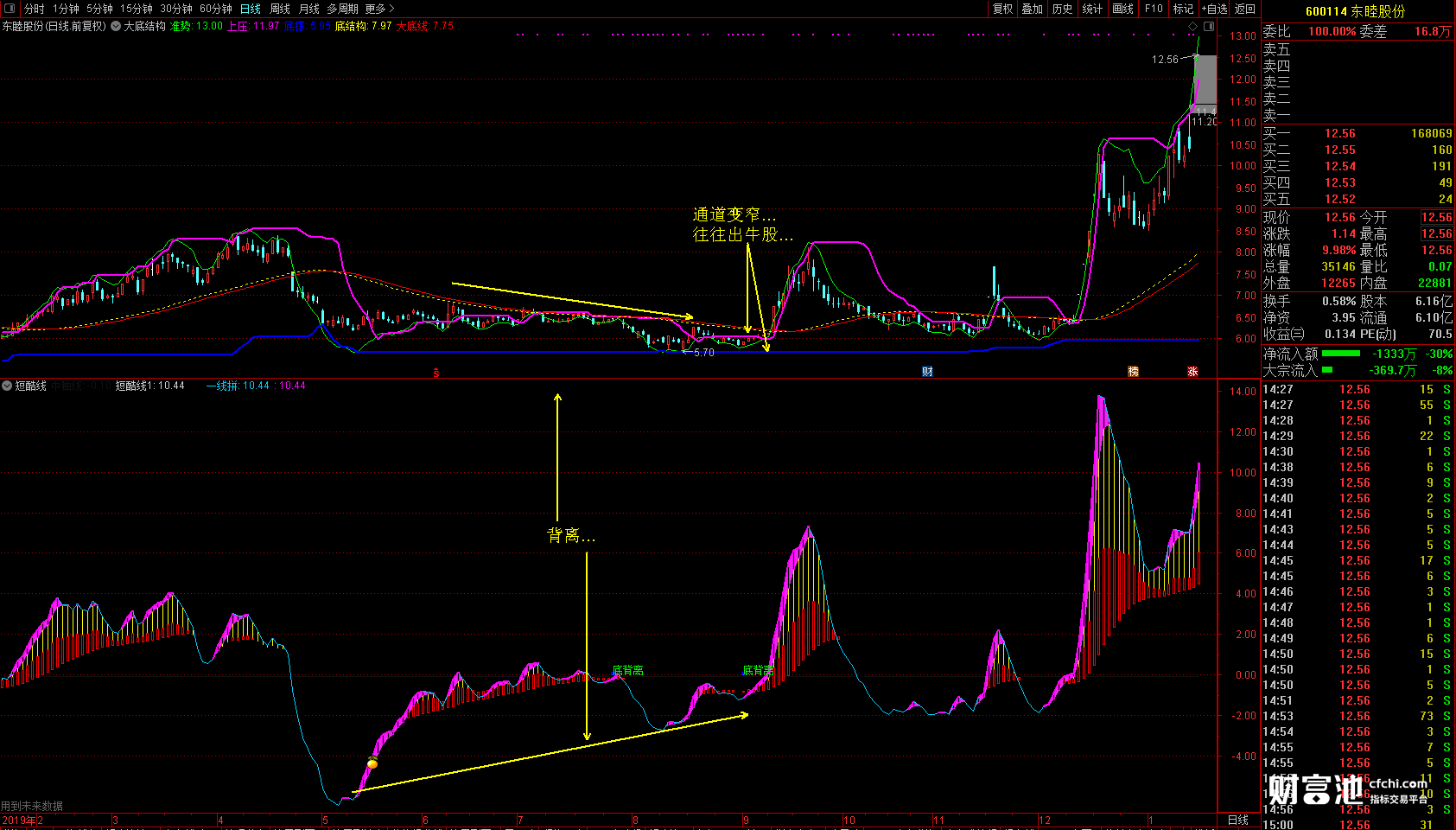Click the red 'S' event marker on chart
Viewport: 1456px width, 830px height.
(x=436, y=373)
